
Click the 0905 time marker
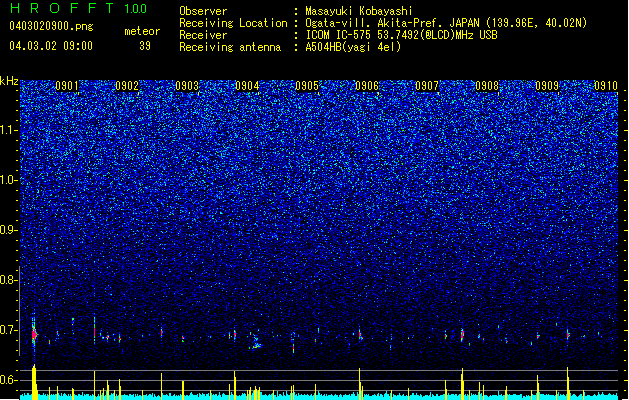coord(307,86)
